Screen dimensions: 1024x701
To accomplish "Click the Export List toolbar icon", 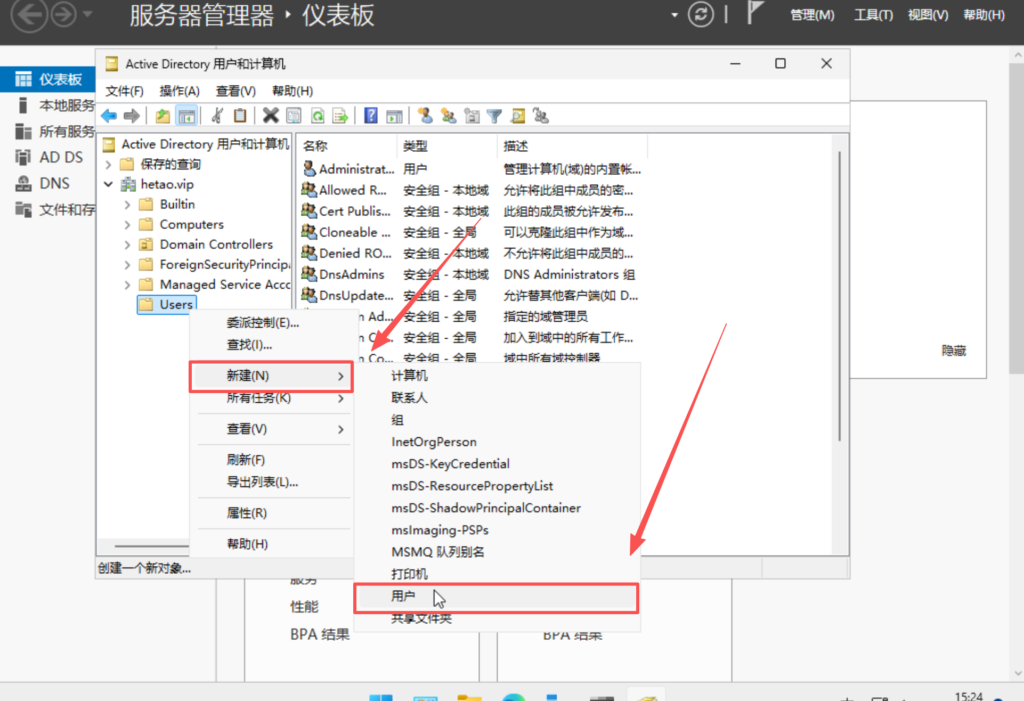I will 340,116.
